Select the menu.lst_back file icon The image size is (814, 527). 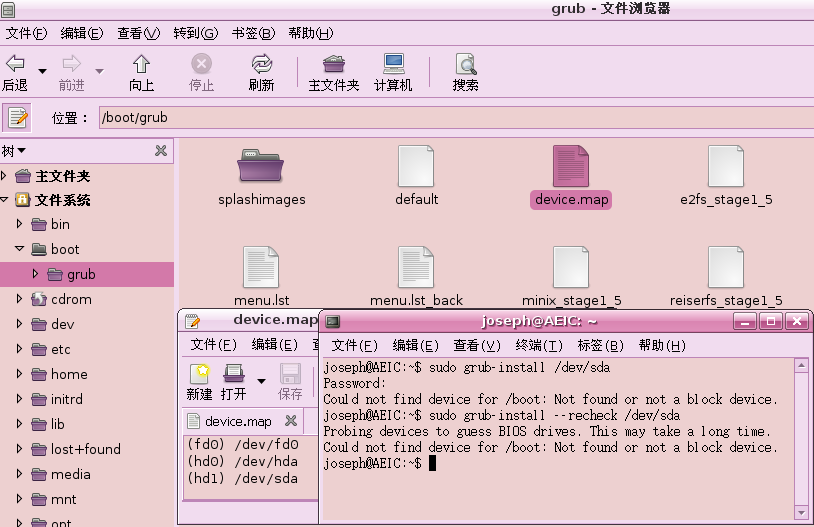click(416, 267)
